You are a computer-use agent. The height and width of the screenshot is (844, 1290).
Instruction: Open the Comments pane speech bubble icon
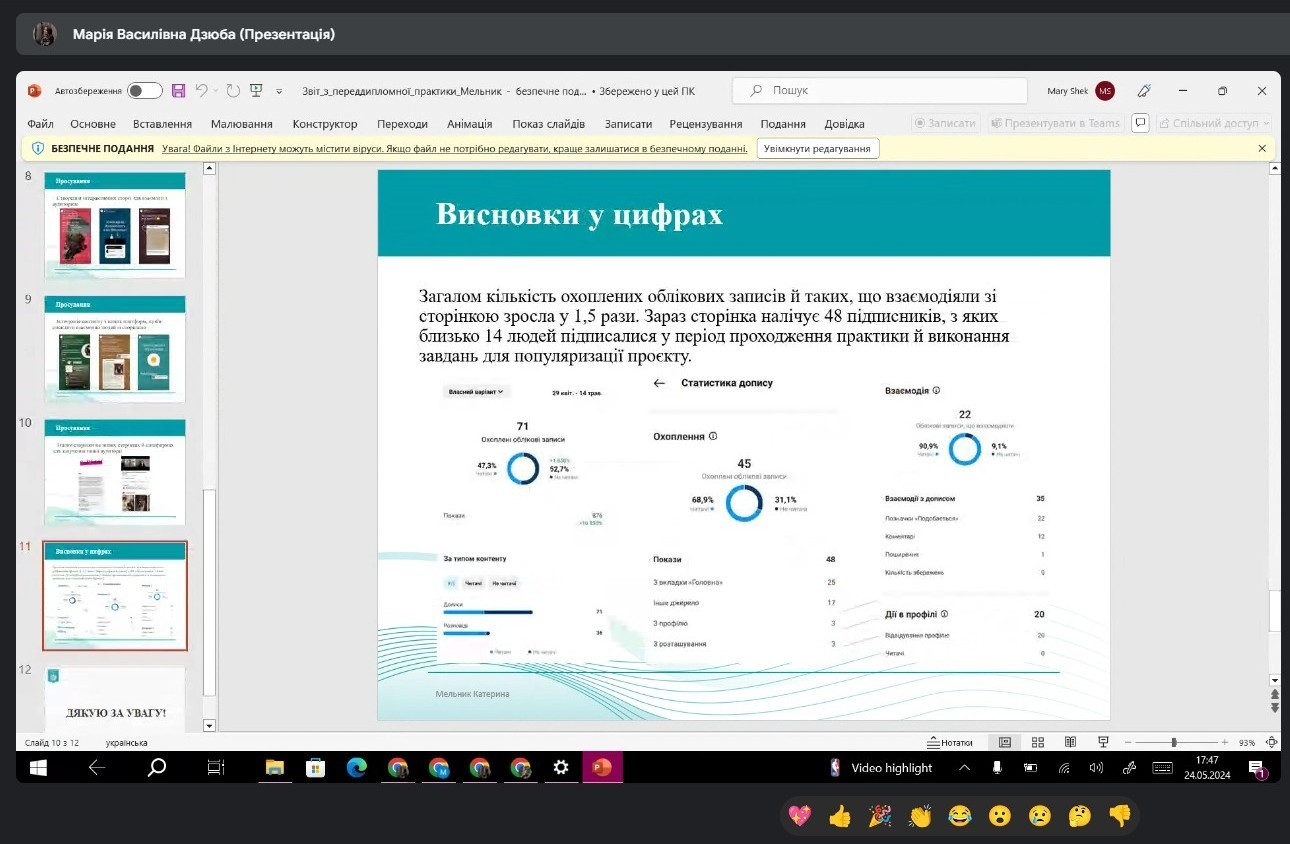point(1140,123)
